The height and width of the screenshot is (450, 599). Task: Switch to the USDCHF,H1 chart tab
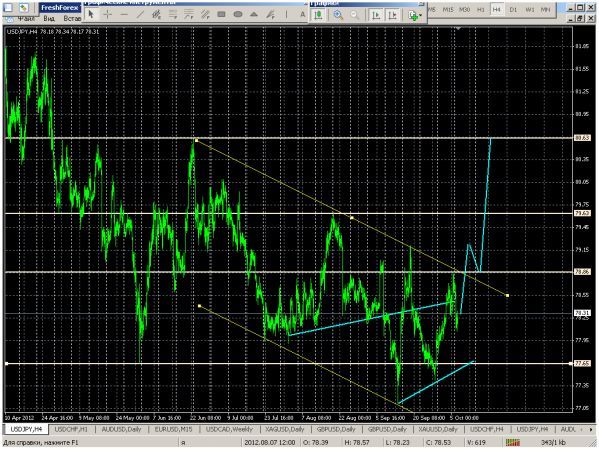[x=71, y=429]
